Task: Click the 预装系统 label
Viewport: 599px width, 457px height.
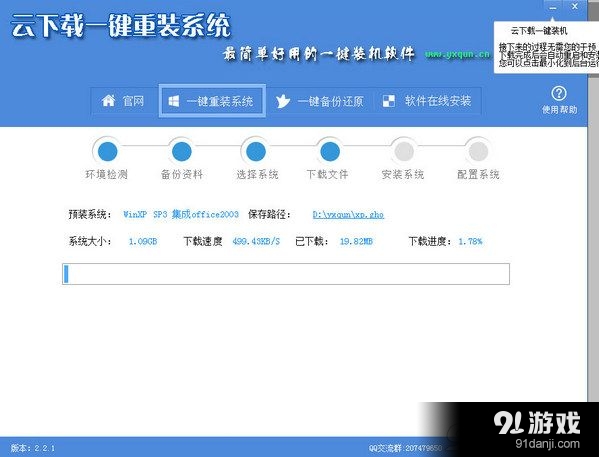Action: tap(90, 214)
